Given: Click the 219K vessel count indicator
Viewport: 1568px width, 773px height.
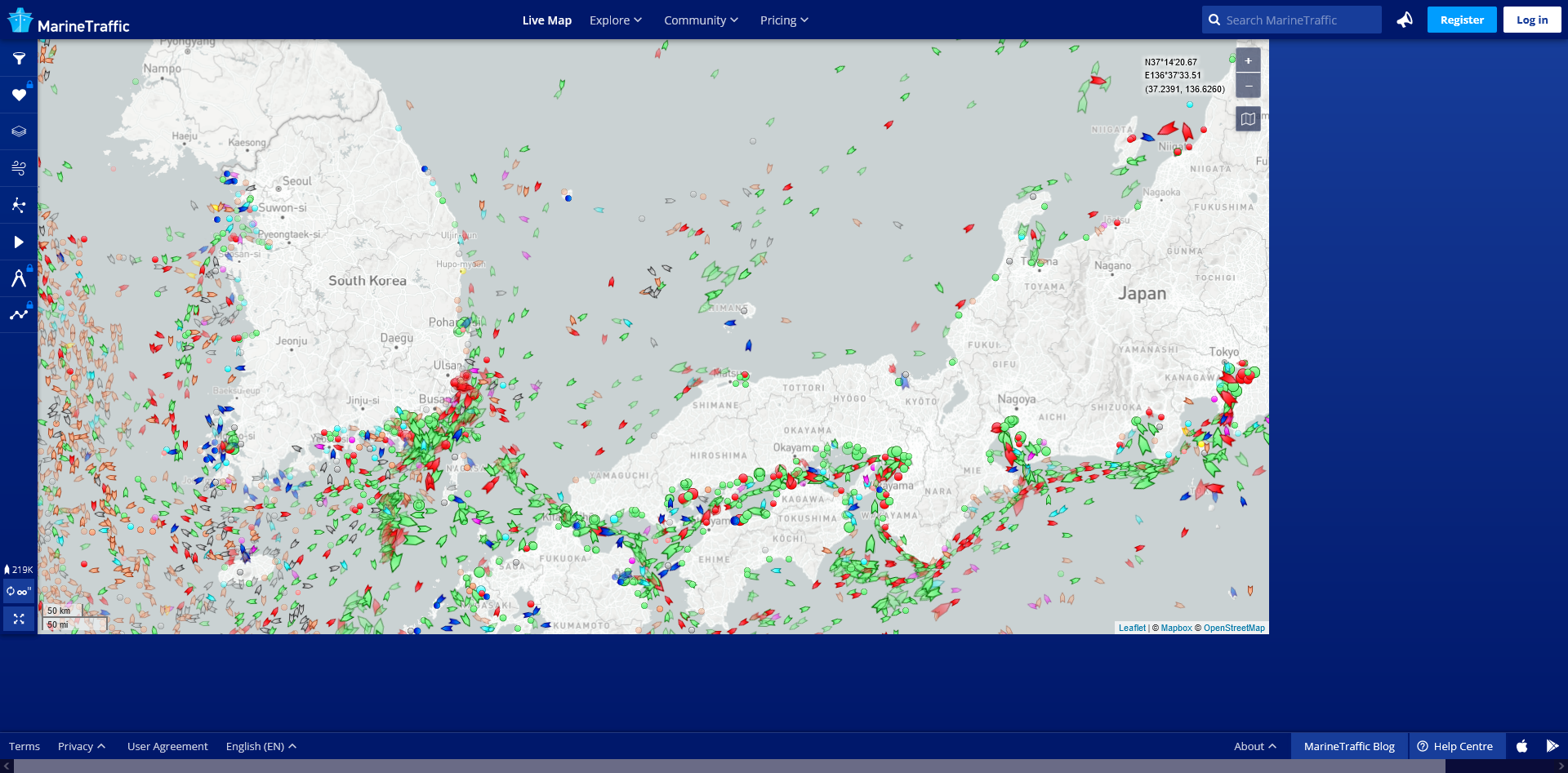Looking at the screenshot, I should (x=19, y=570).
